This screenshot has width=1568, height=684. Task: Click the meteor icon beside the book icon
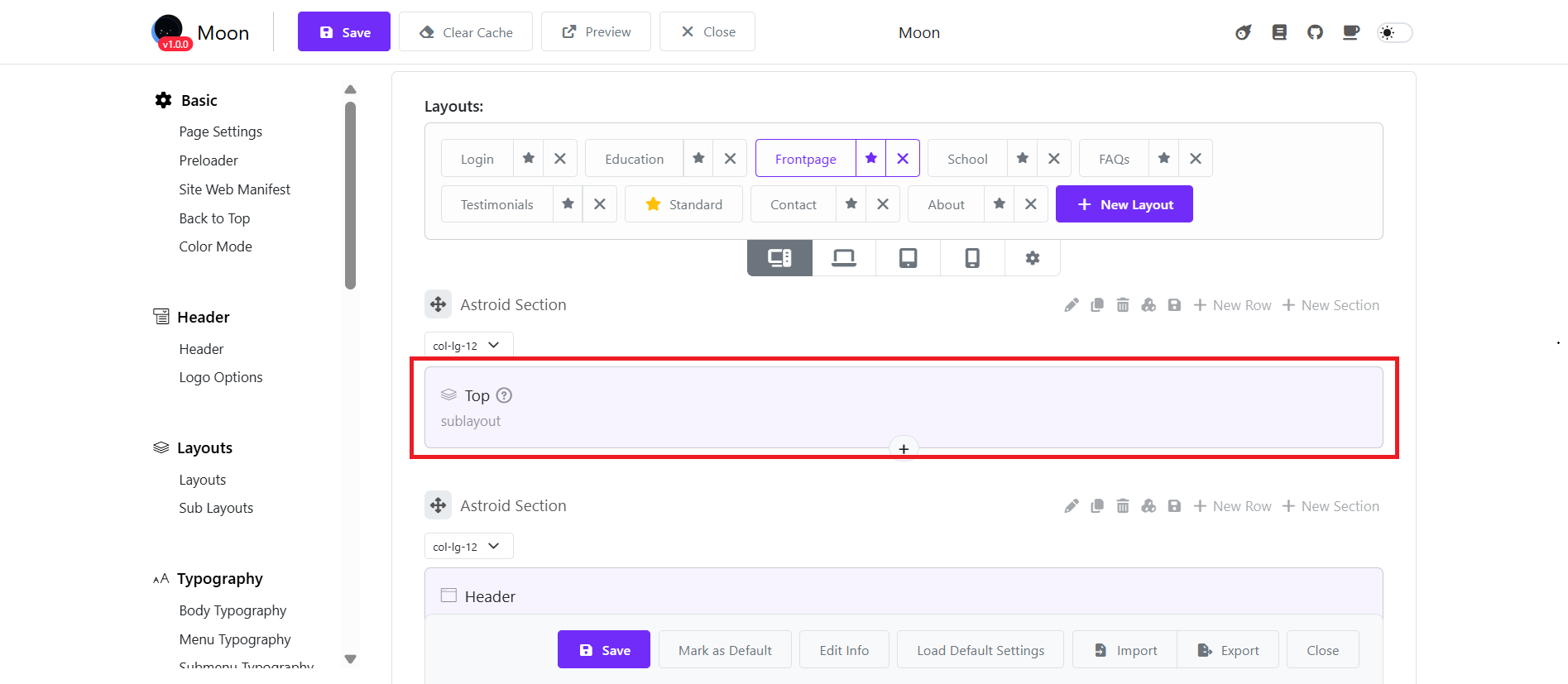1243,32
